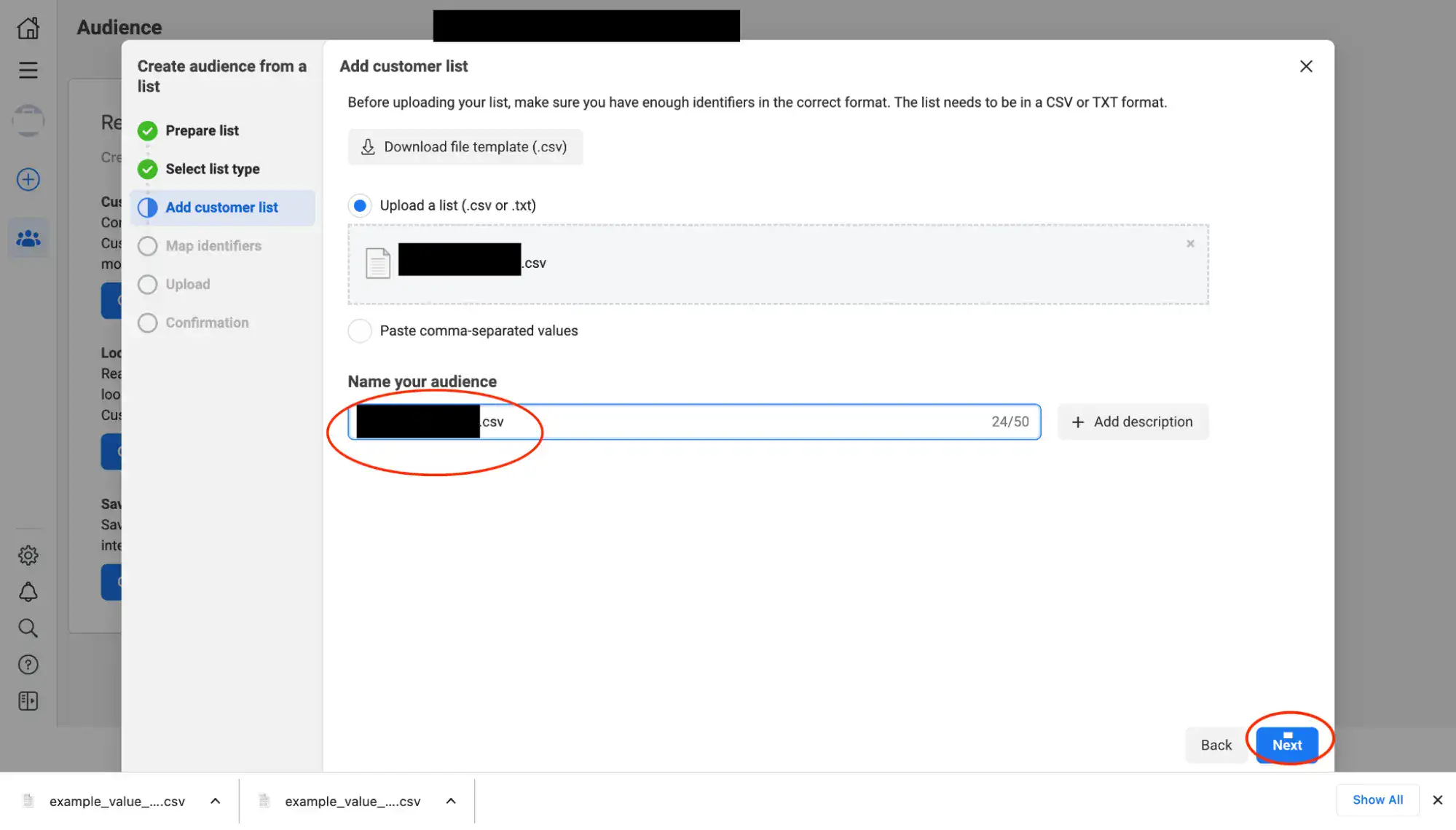Open the hamburger menu icon

pyautogui.click(x=28, y=70)
